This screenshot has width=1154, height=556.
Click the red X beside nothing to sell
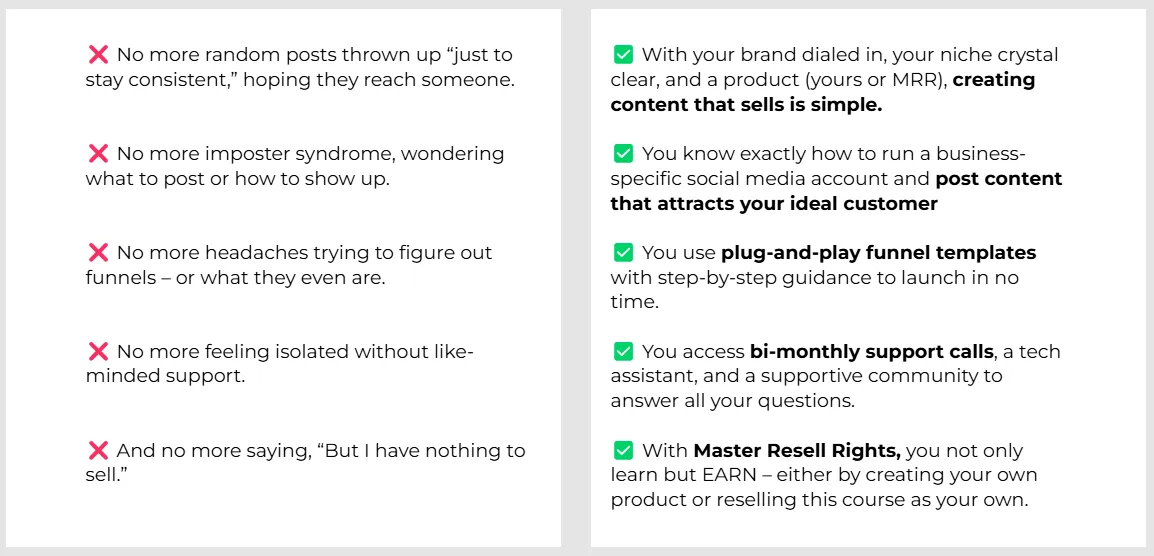pos(98,451)
